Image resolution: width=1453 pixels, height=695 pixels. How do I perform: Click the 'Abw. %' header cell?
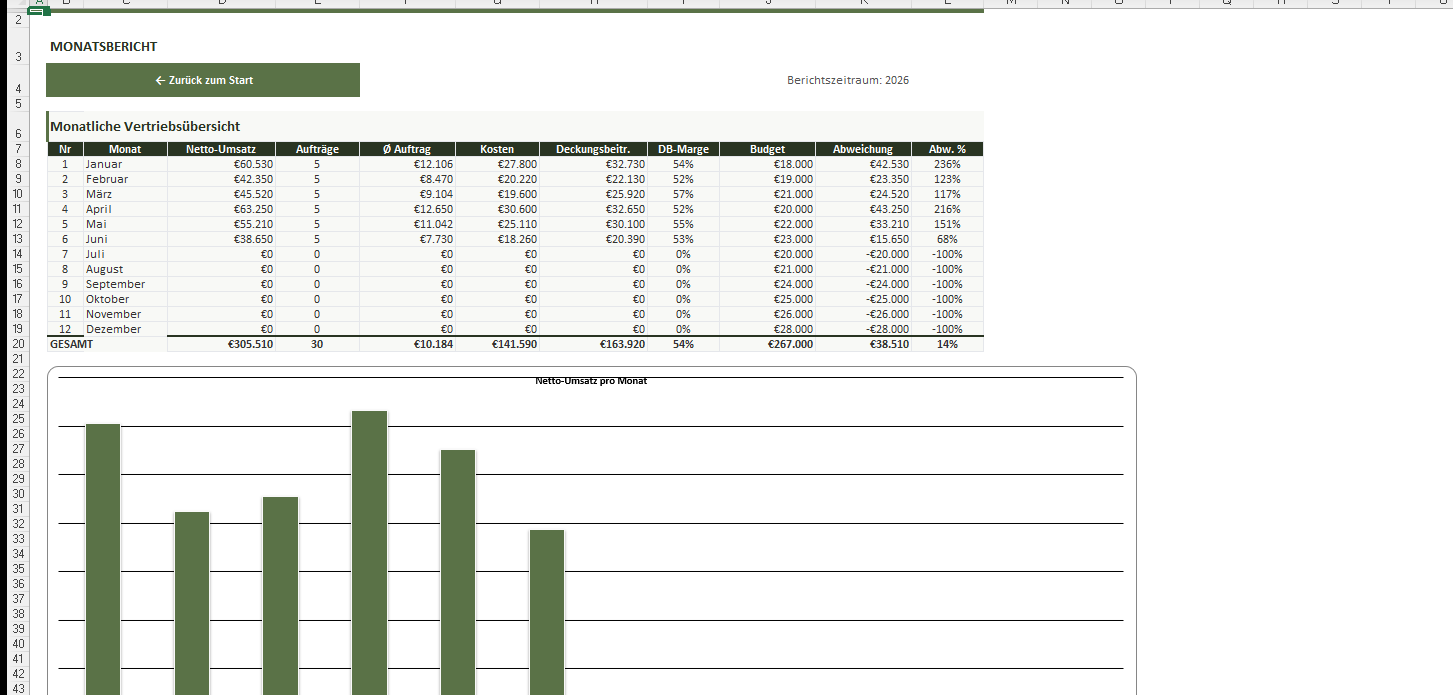click(947, 149)
